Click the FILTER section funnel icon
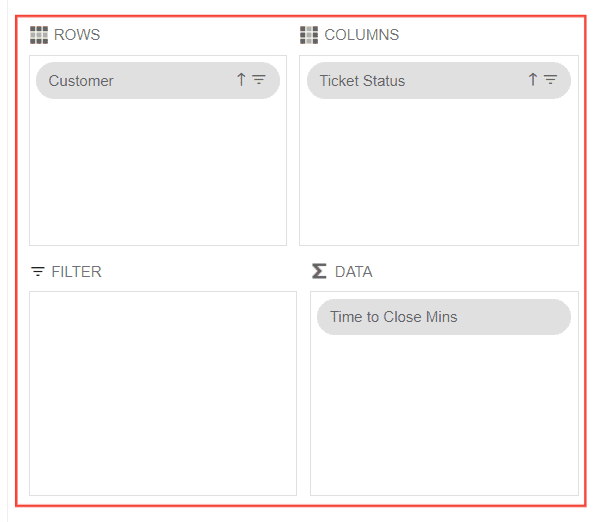594x522 pixels. pos(38,272)
